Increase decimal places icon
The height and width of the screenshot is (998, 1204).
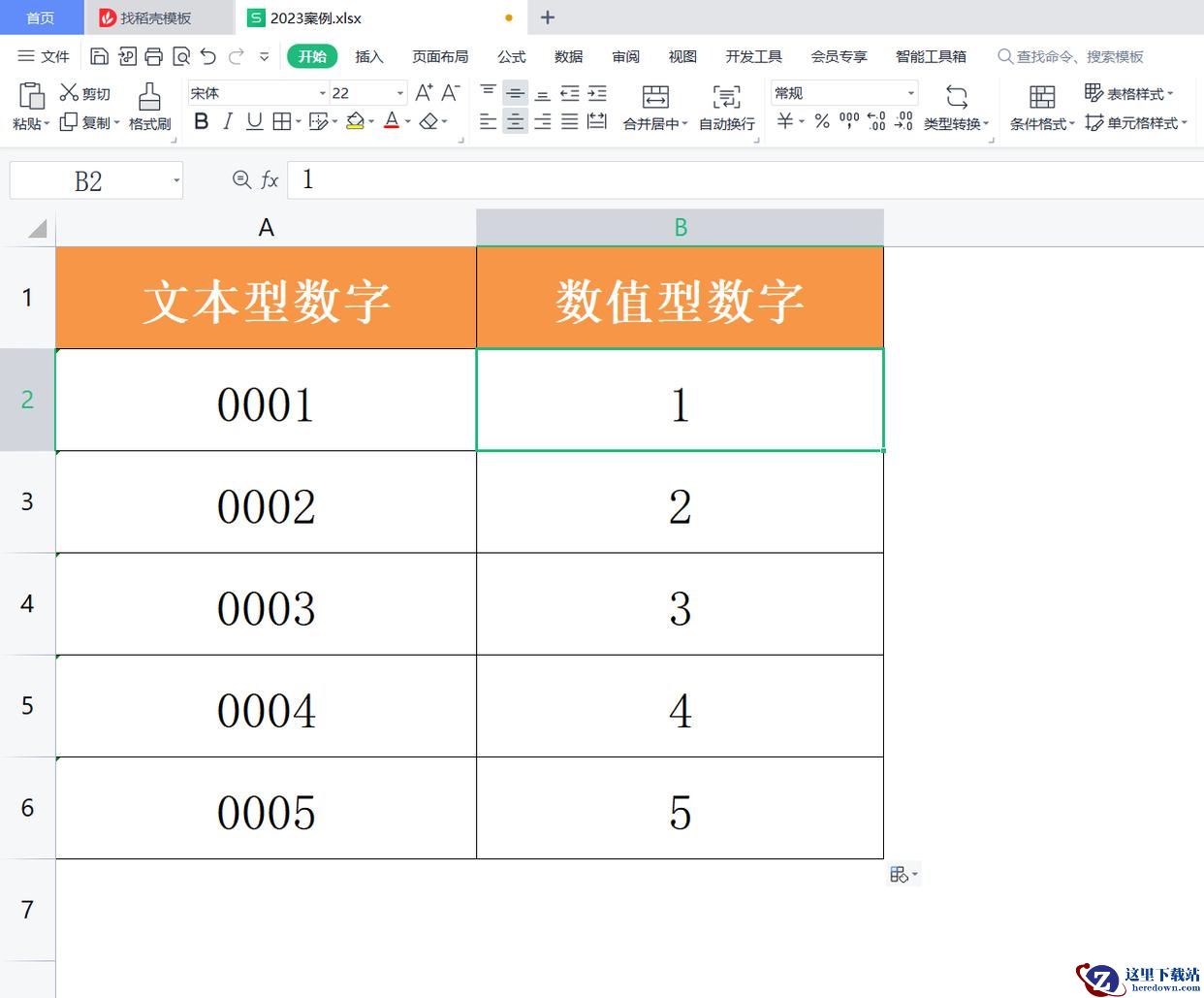(x=876, y=120)
